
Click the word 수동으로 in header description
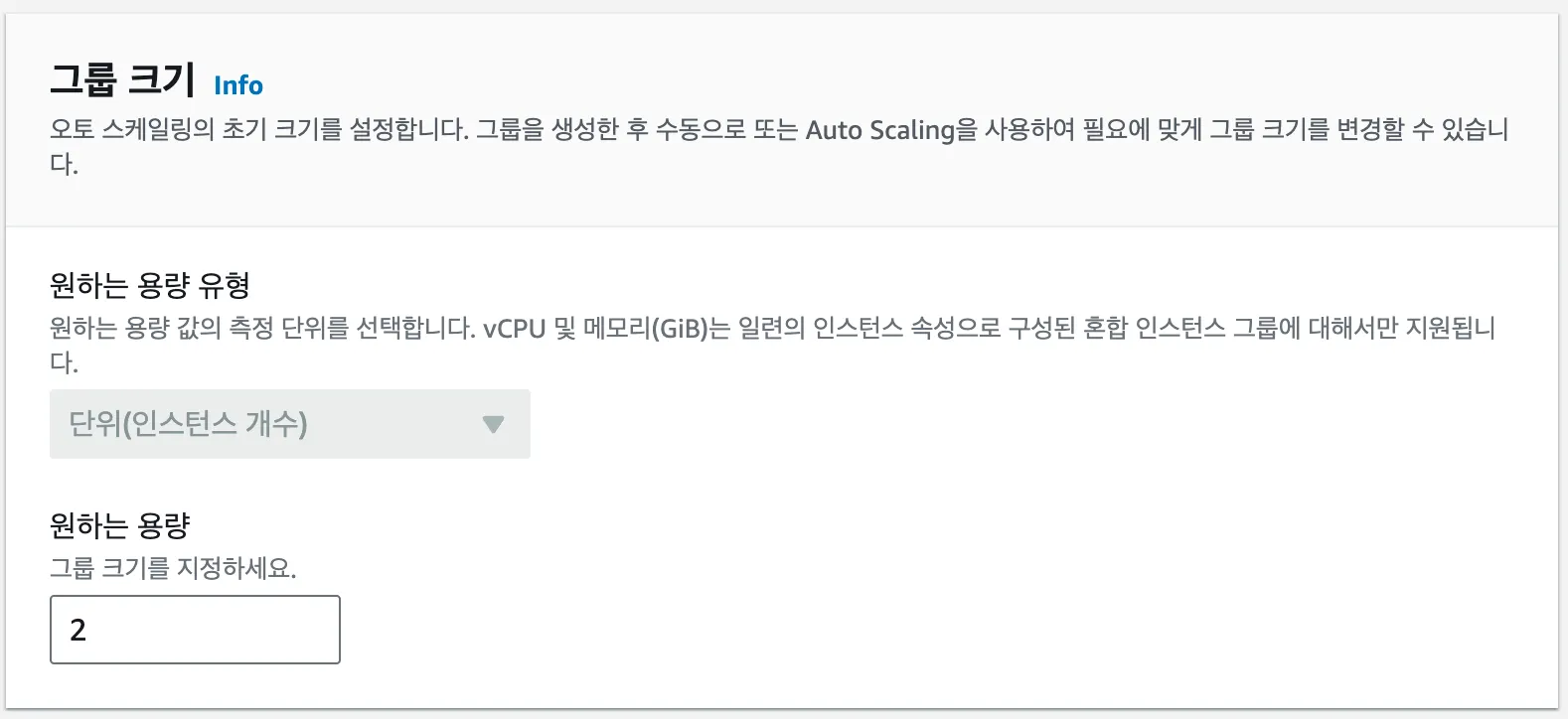tap(701, 130)
